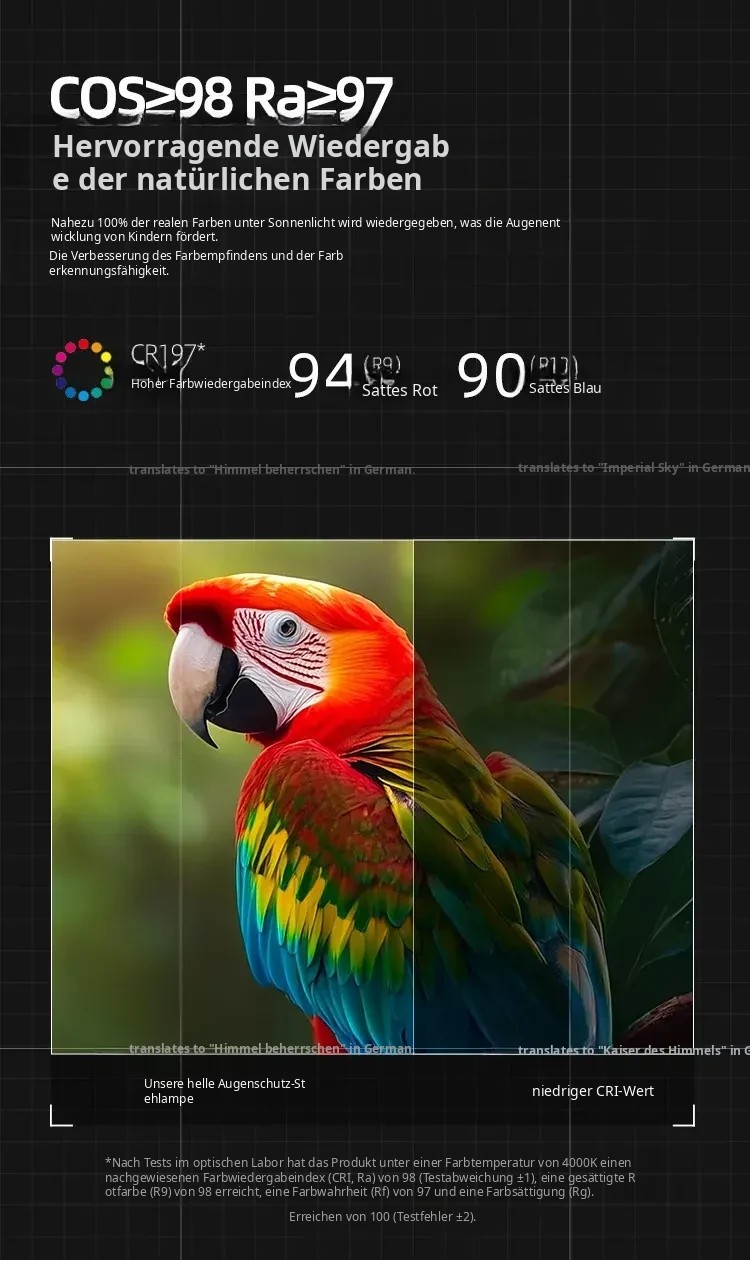Click the caption "niedriger CRI-Wert"
This screenshot has height=1286, width=750.
pos(593,1091)
